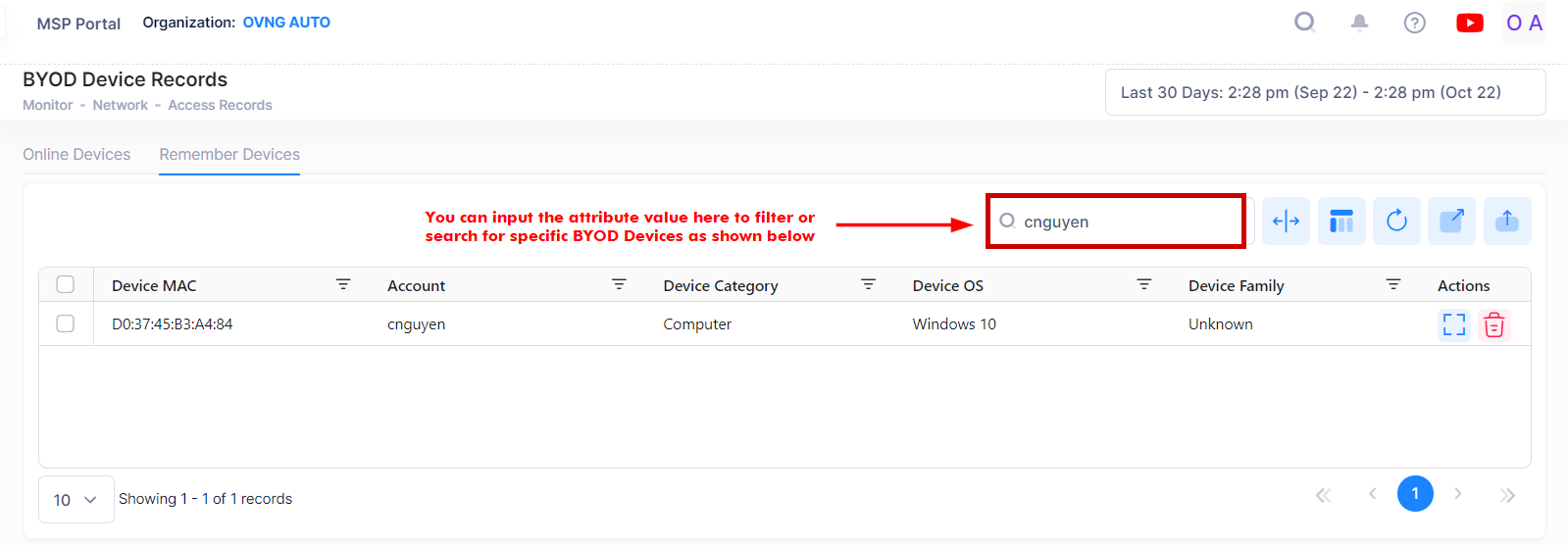Switch to the Online Devices tab
The height and width of the screenshot is (545, 1568).
coord(76,155)
